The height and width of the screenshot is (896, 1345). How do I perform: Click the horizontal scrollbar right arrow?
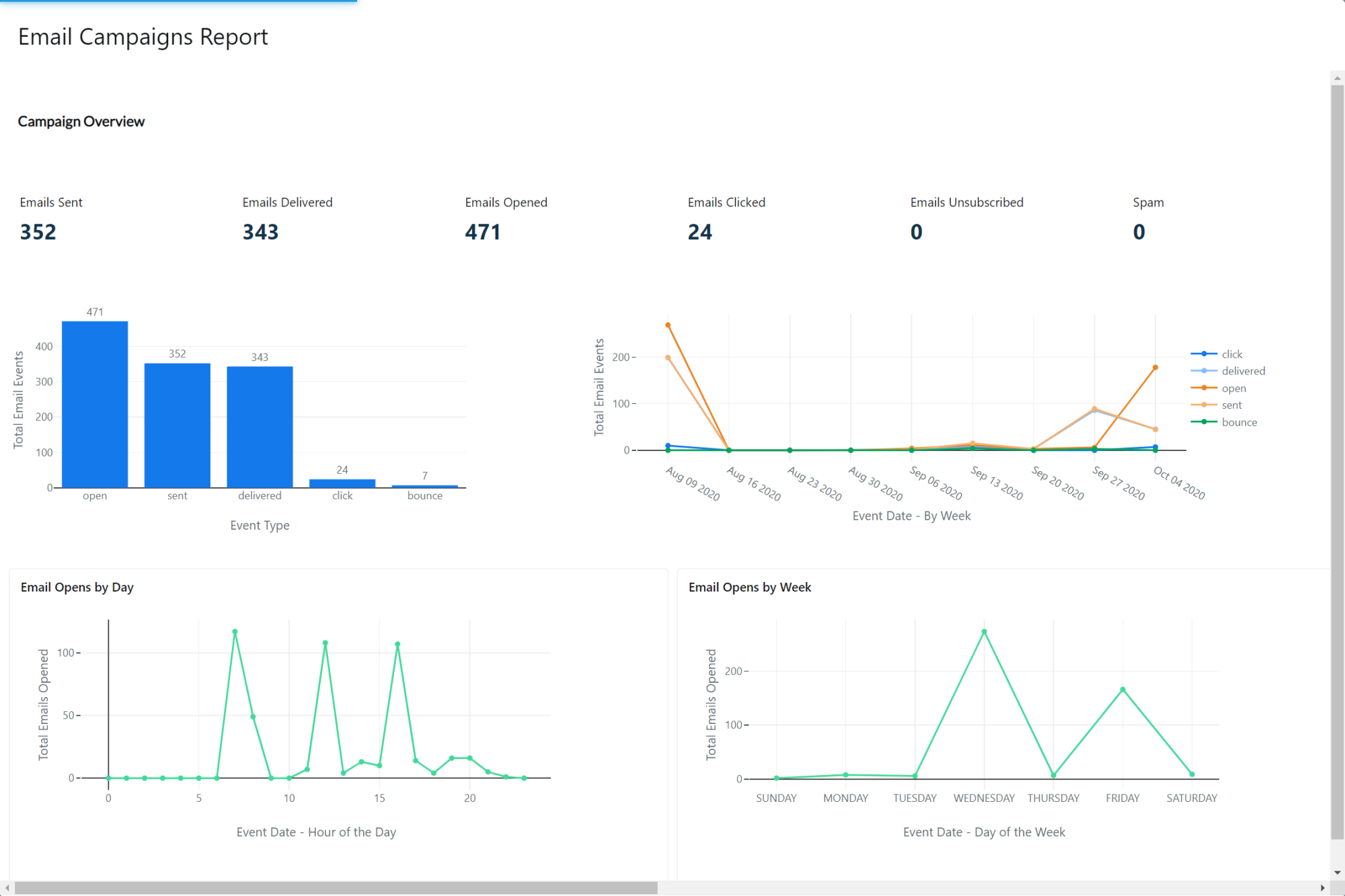[x=1322, y=888]
